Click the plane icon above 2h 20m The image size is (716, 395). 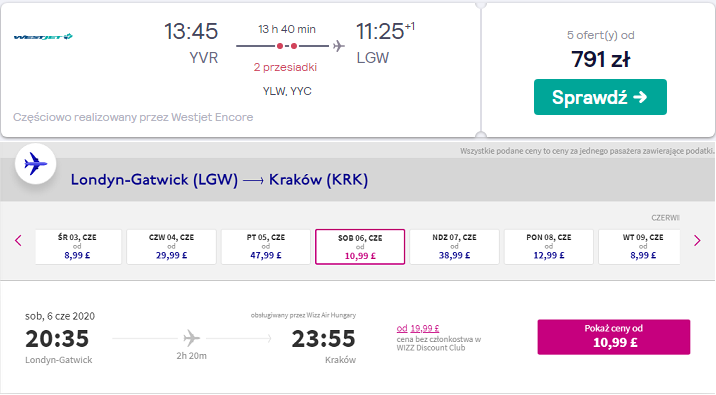[192, 338]
